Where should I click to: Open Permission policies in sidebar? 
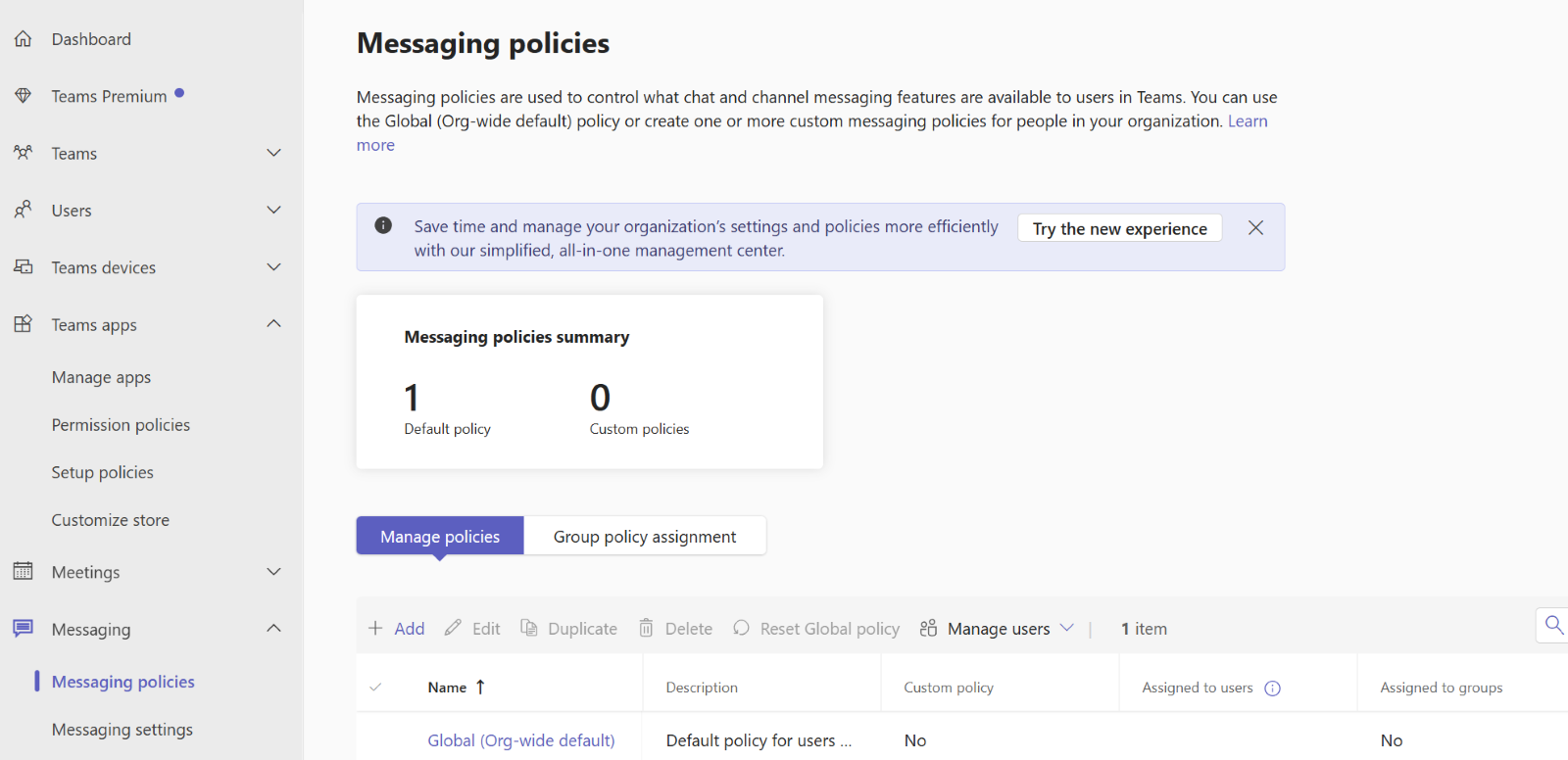(121, 425)
